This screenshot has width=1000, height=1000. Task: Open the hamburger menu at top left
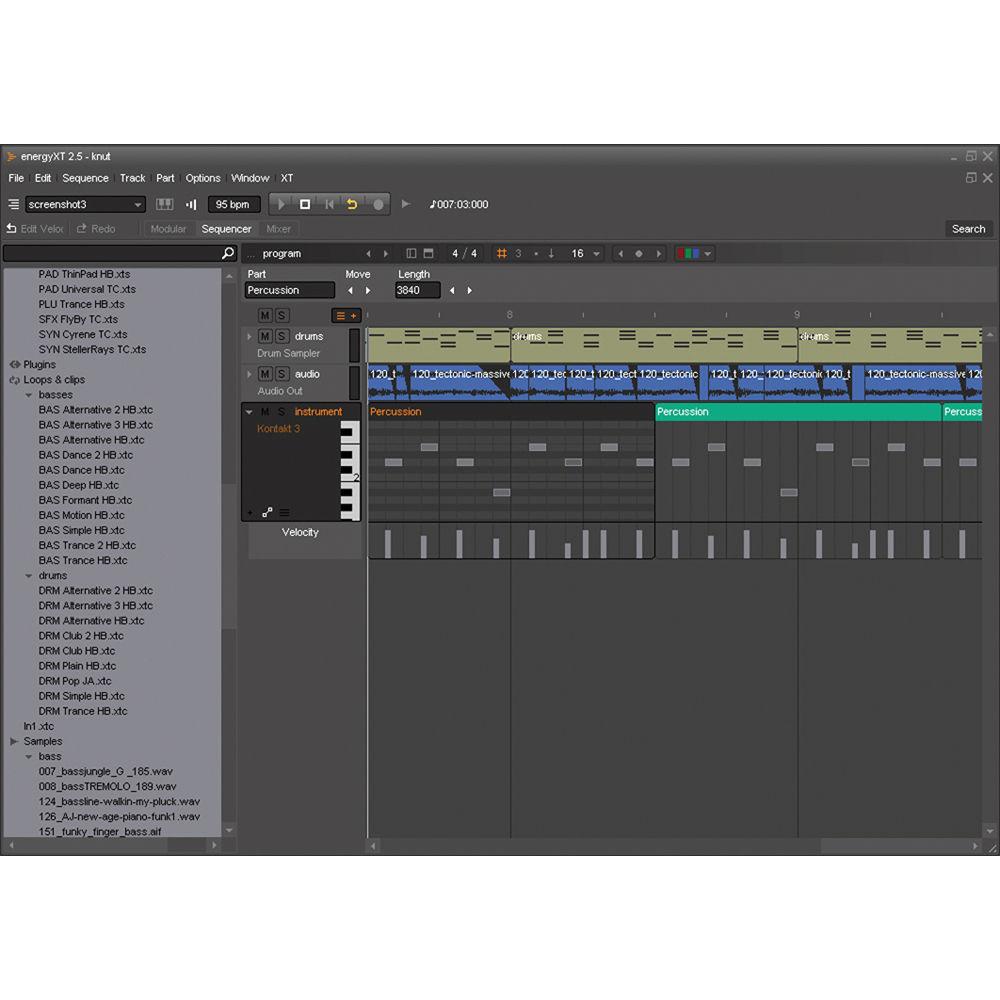pyautogui.click(x=13, y=203)
